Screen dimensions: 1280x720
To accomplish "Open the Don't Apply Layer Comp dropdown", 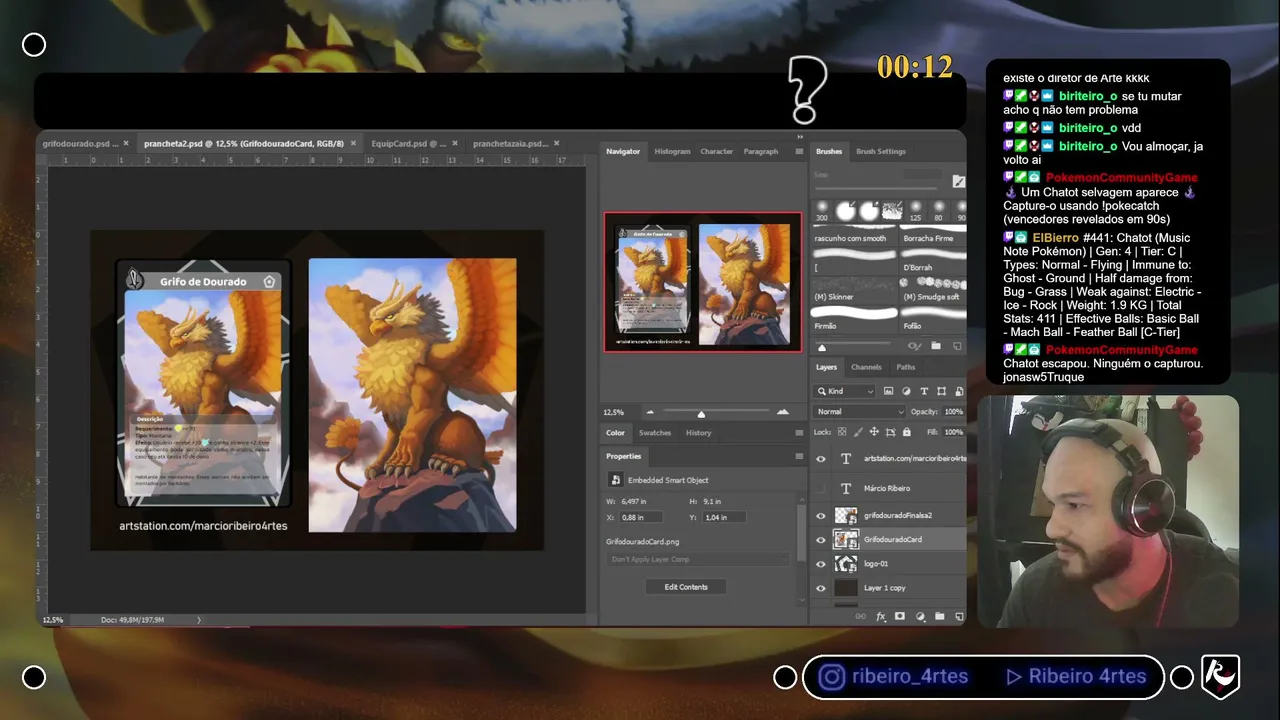I will [697, 559].
